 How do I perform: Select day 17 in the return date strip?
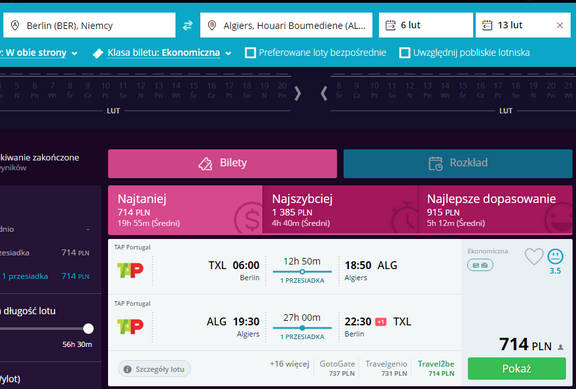pyautogui.click(x=498, y=90)
